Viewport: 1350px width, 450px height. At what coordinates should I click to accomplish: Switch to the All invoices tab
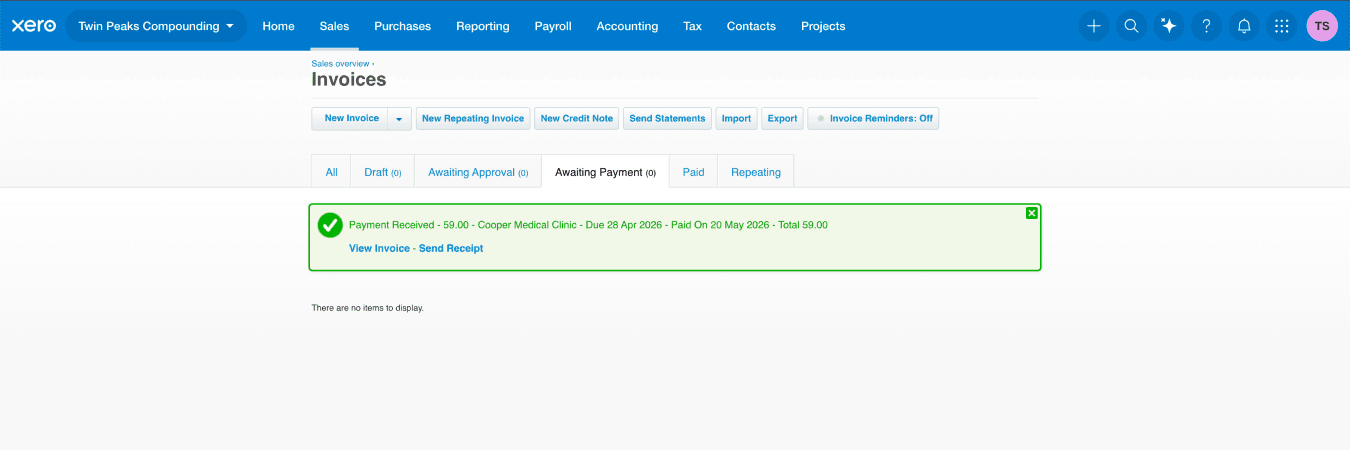331,172
